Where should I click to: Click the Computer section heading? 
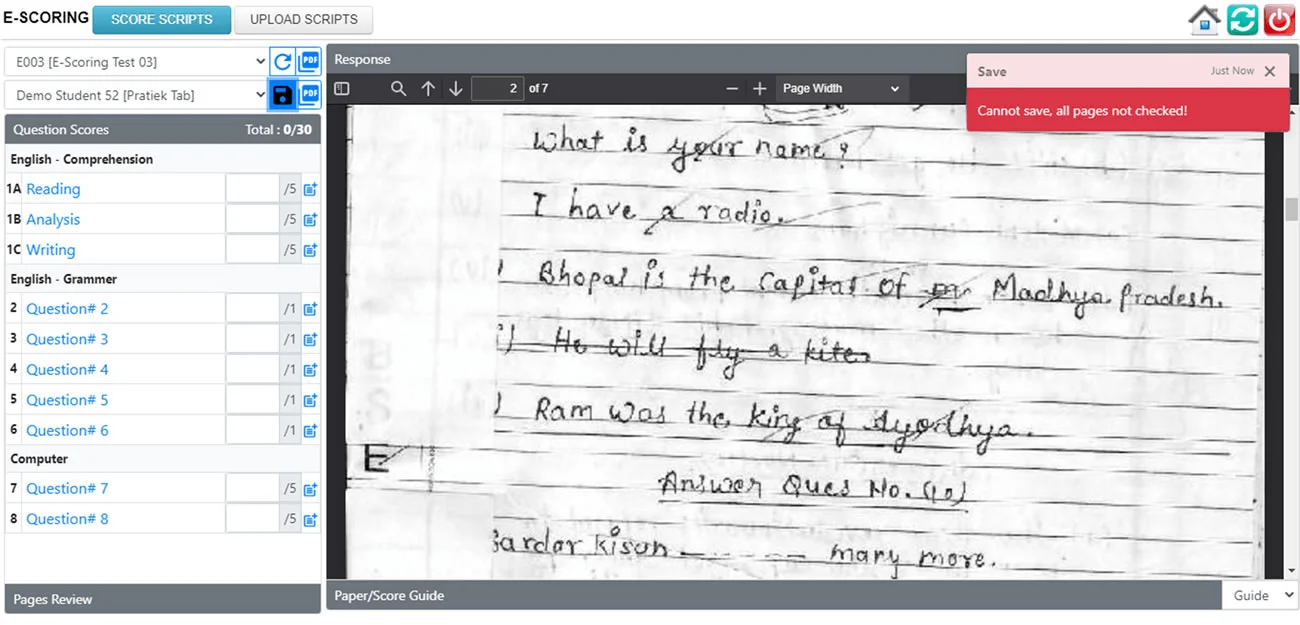(x=39, y=459)
